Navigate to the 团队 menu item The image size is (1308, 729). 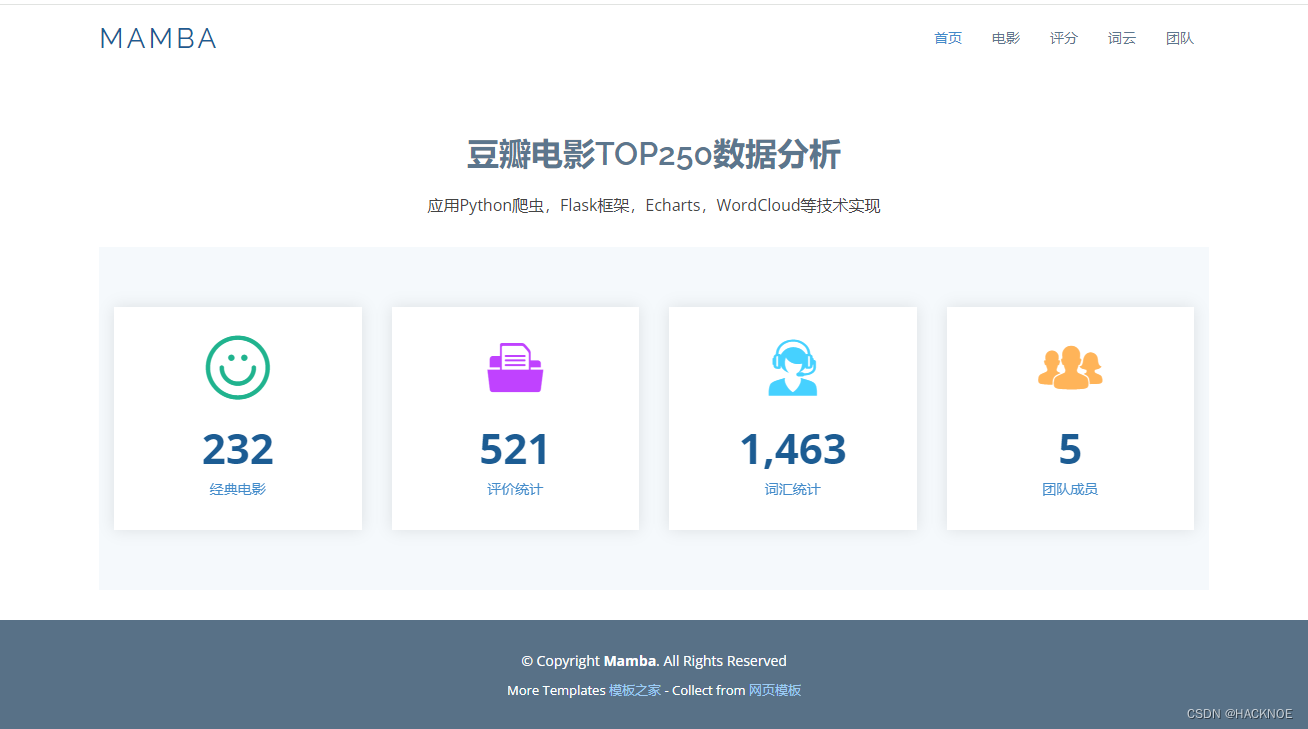click(x=1180, y=38)
